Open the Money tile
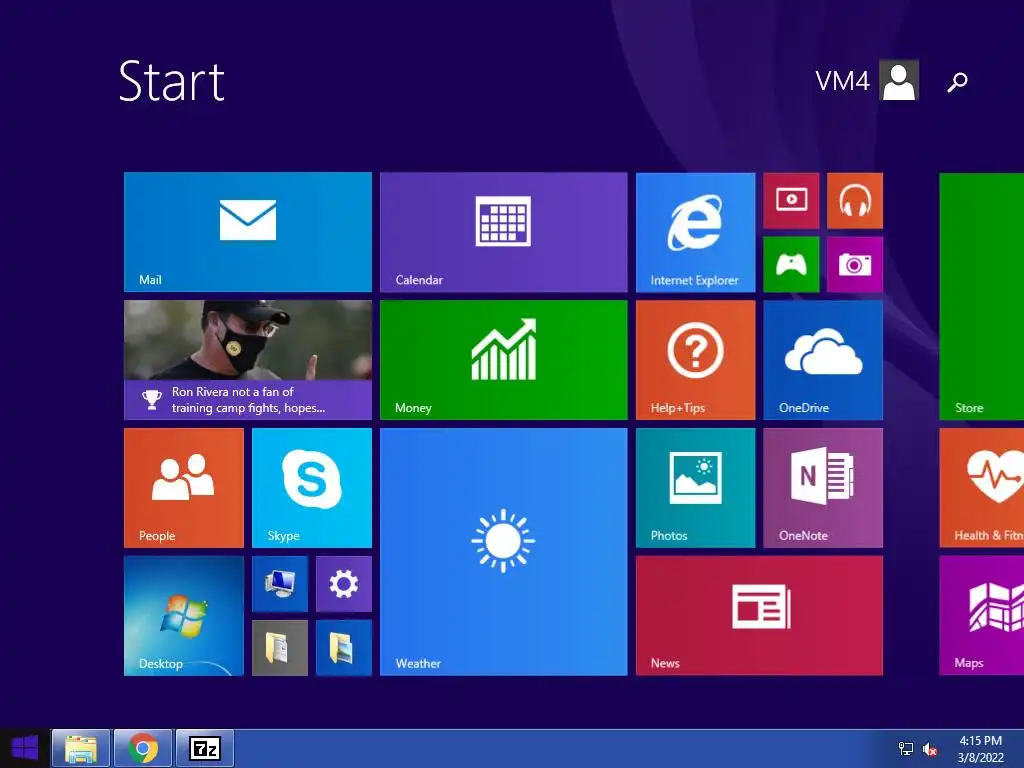This screenshot has height=768, width=1024. pos(504,360)
